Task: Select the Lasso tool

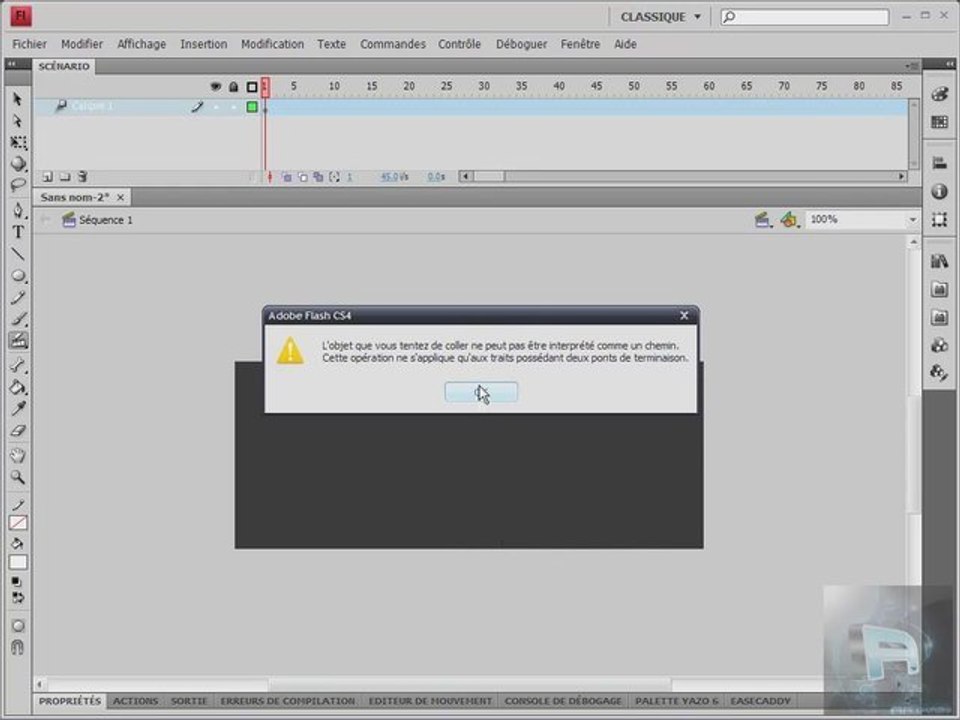Action: click(18, 185)
